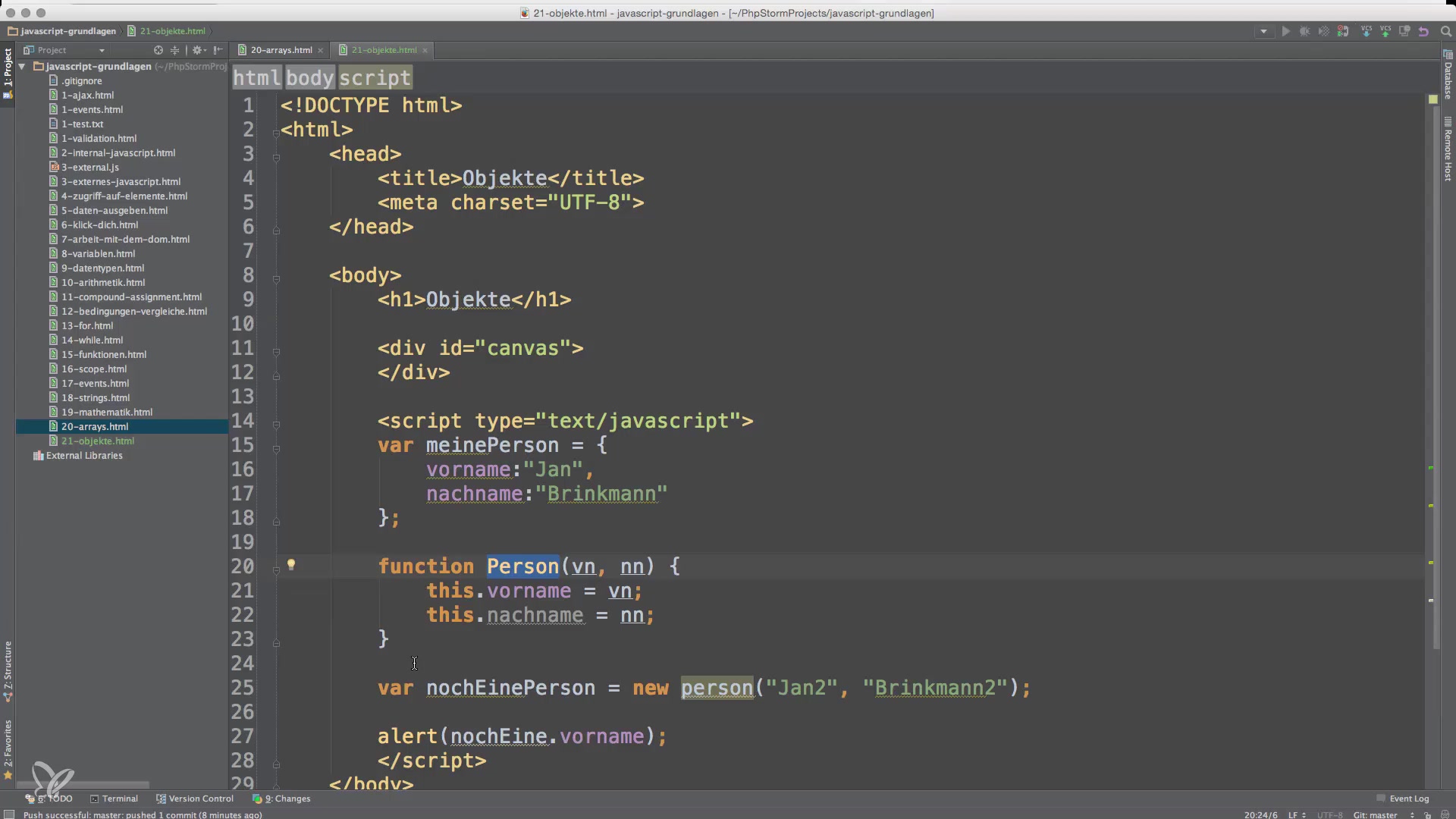Click Collapse All icon in Project panel

(x=174, y=50)
